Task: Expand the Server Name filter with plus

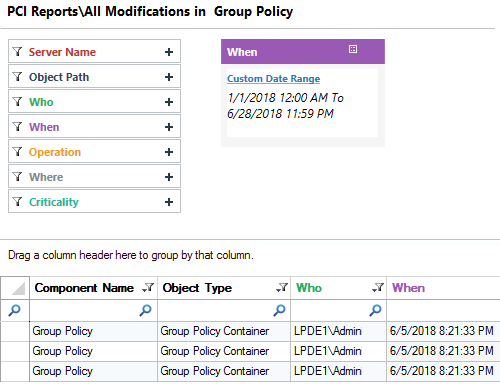Action: pyautogui.click(x=169, y=52)
